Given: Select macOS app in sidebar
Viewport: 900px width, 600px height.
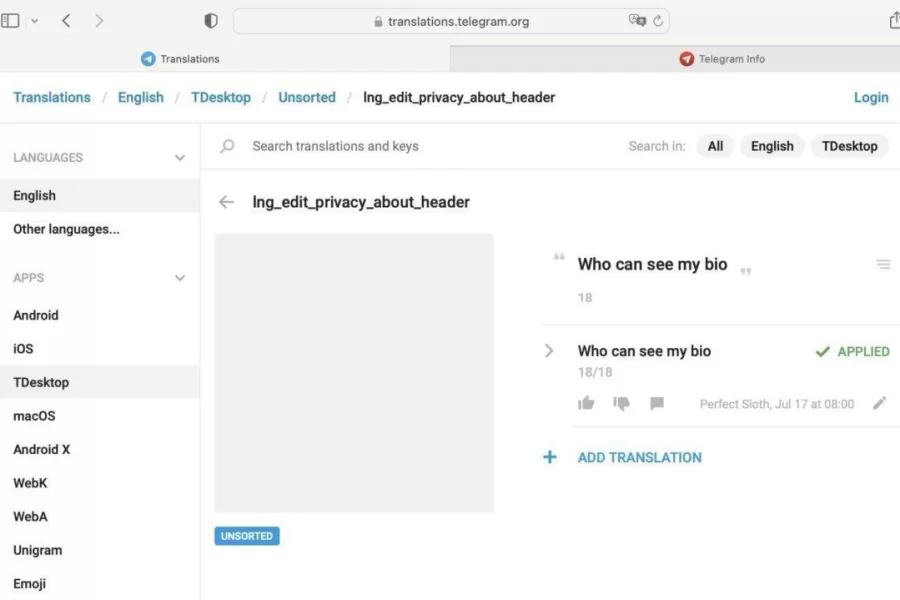Looking at the screenshot, I should click(x=100, y=416).
